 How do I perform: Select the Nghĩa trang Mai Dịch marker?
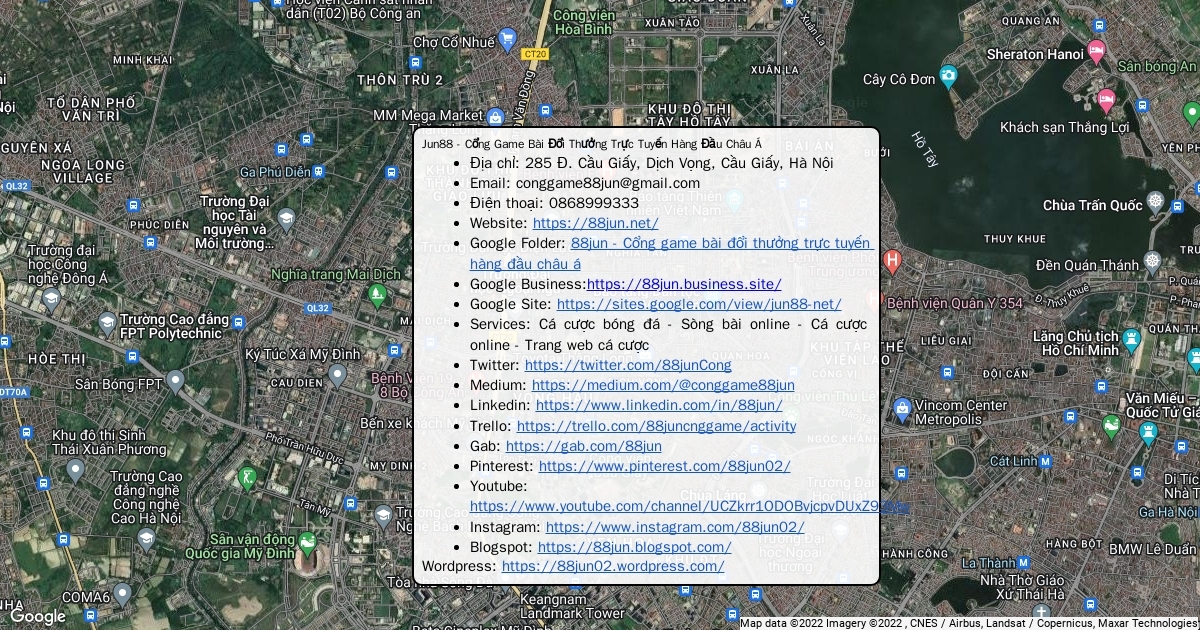[376, 293]
